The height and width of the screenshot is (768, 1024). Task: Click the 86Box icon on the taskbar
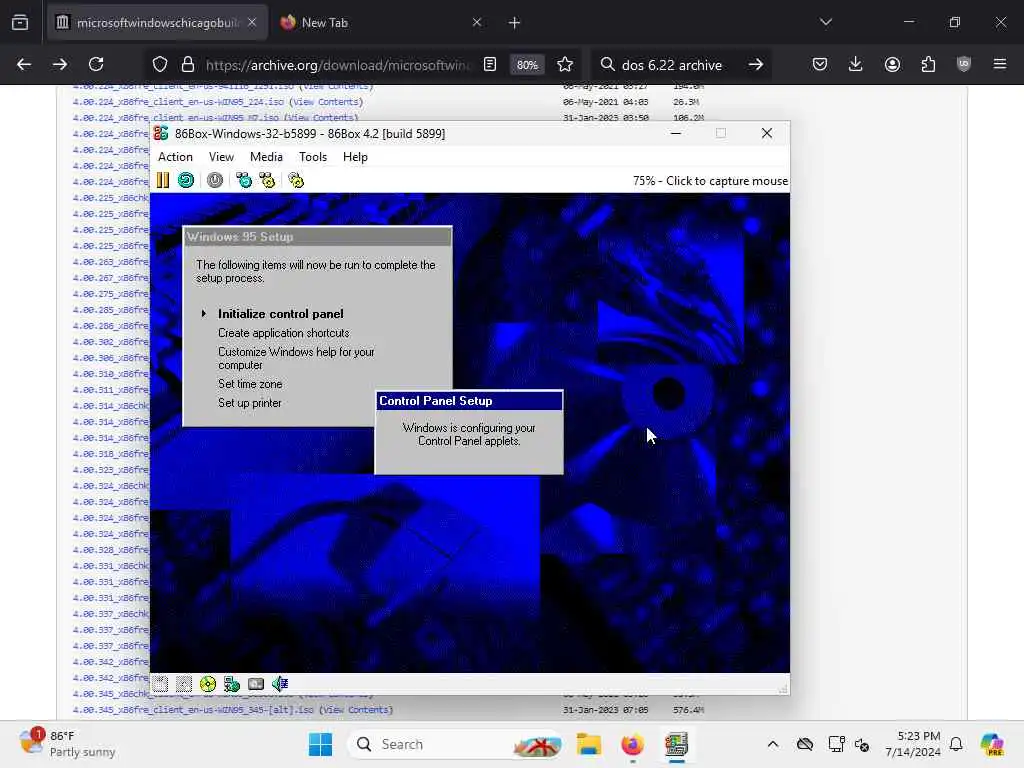[x=677, y=744]
